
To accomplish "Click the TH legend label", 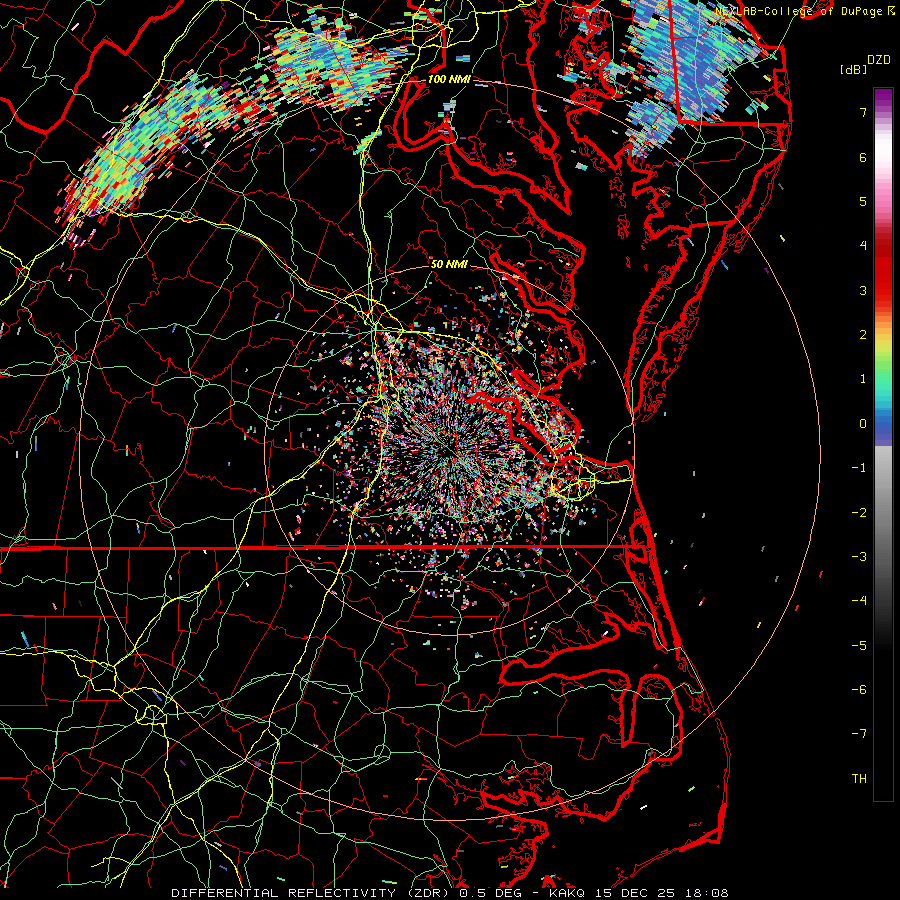I will 859,779.
